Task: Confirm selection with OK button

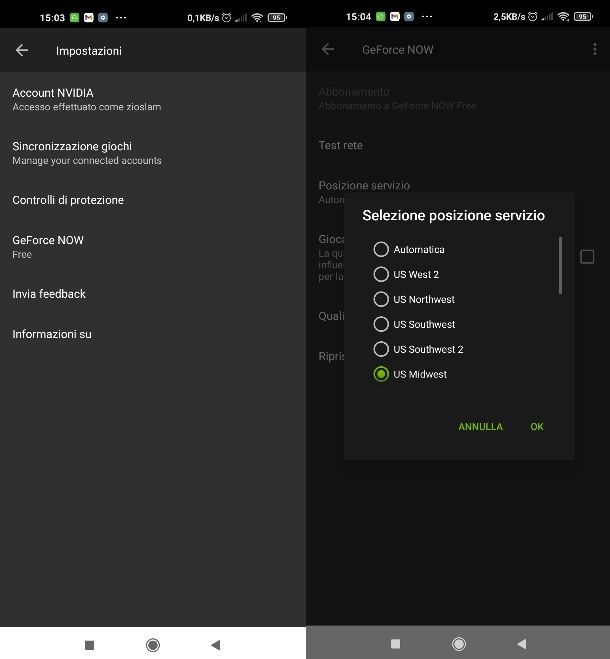Action: 537,427
